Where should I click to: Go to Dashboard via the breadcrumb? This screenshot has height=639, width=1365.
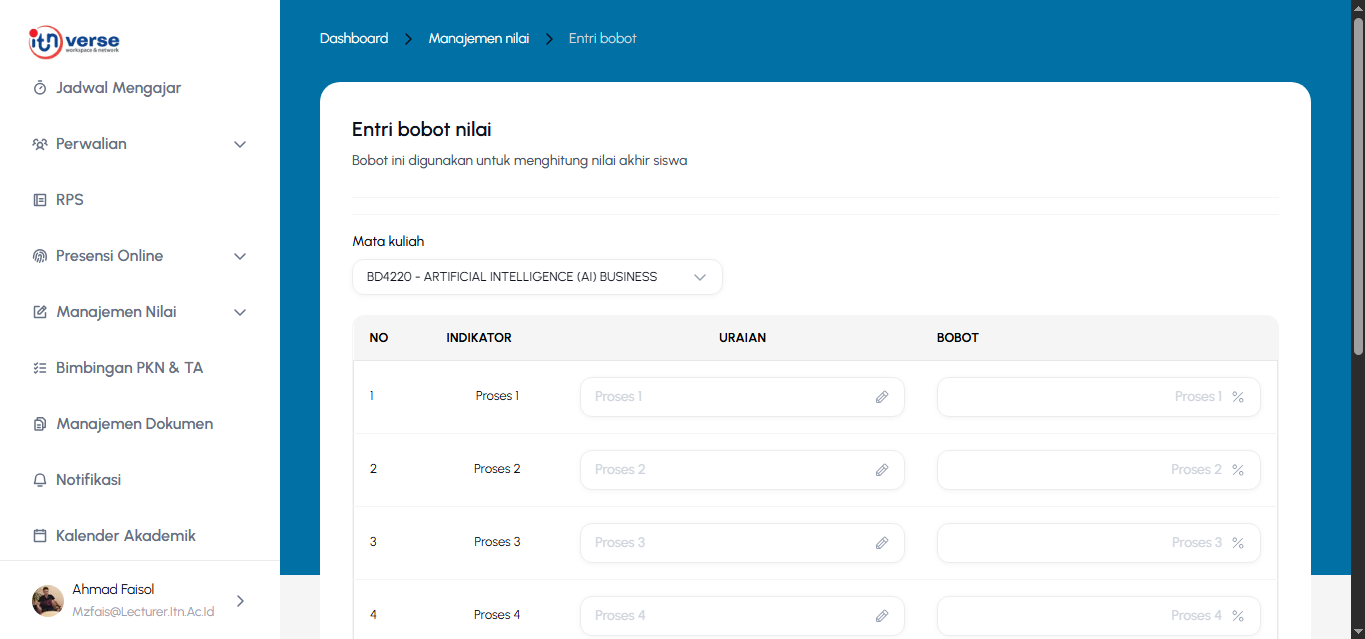354,38
